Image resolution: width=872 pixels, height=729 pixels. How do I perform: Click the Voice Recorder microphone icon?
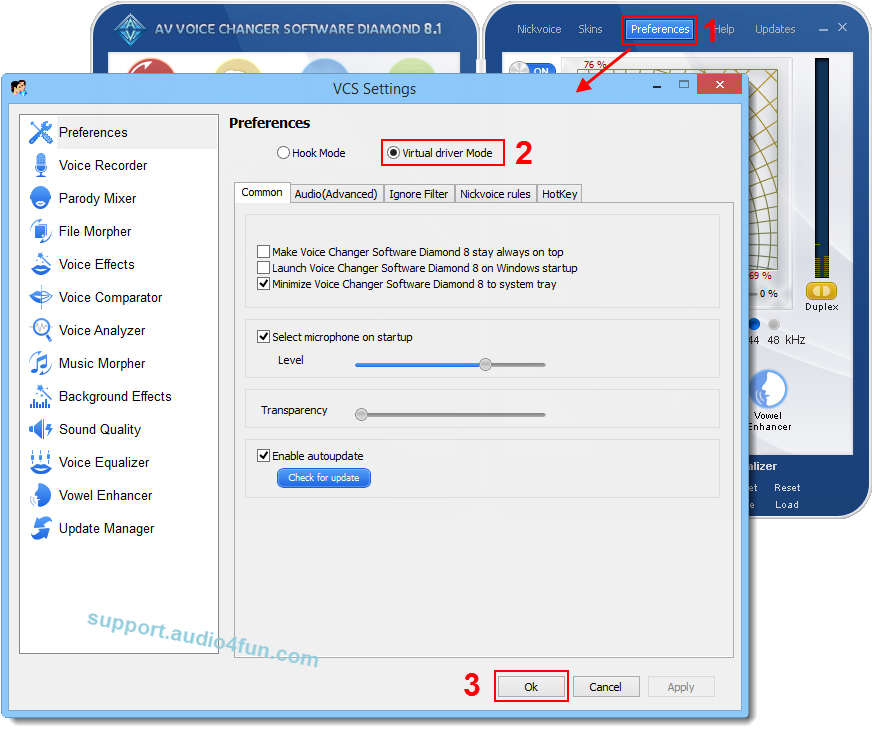[x=41, y=165]
